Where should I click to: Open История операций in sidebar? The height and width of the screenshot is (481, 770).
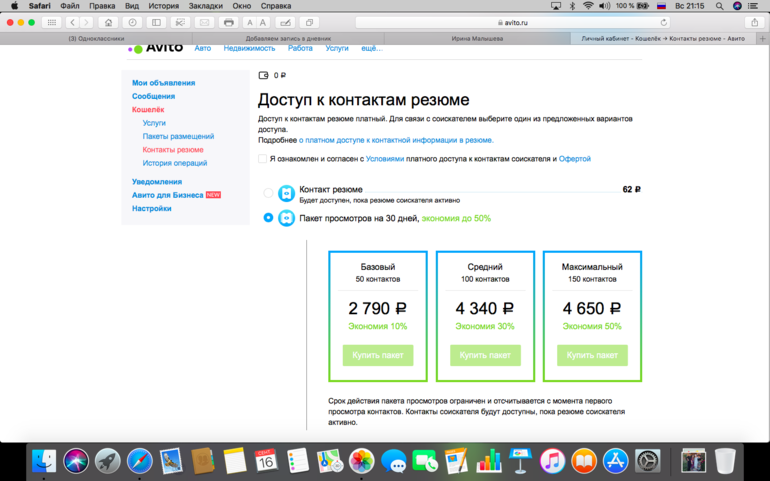(x=175, y=162)
